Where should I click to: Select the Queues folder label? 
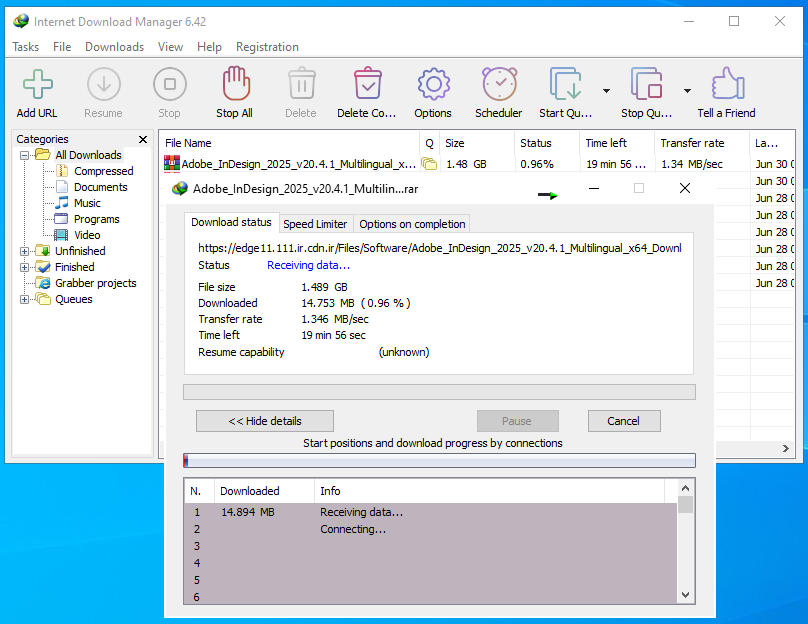tap(74, 299)
